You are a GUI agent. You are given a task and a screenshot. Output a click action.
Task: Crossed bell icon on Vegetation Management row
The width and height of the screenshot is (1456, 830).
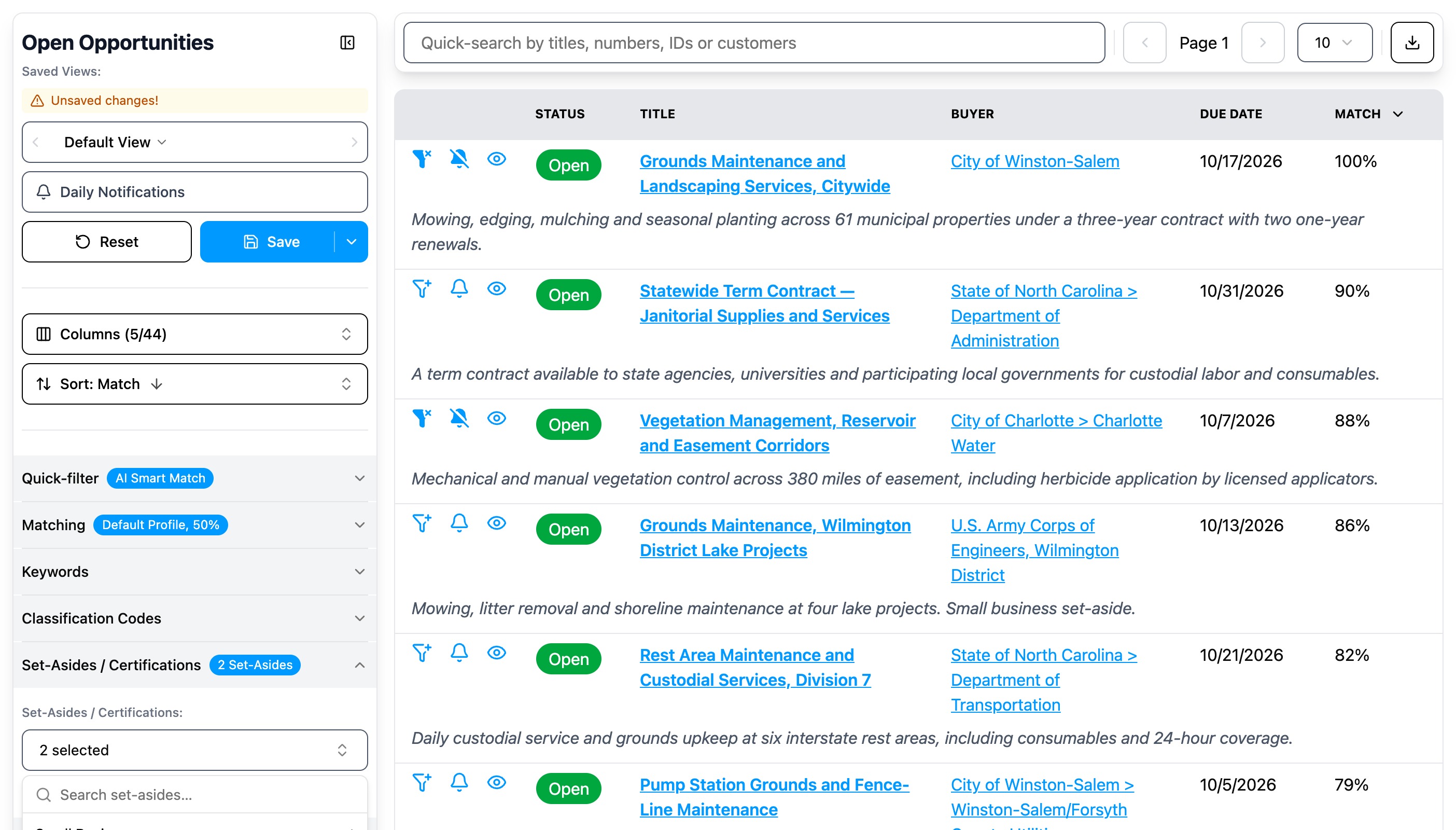459,419
